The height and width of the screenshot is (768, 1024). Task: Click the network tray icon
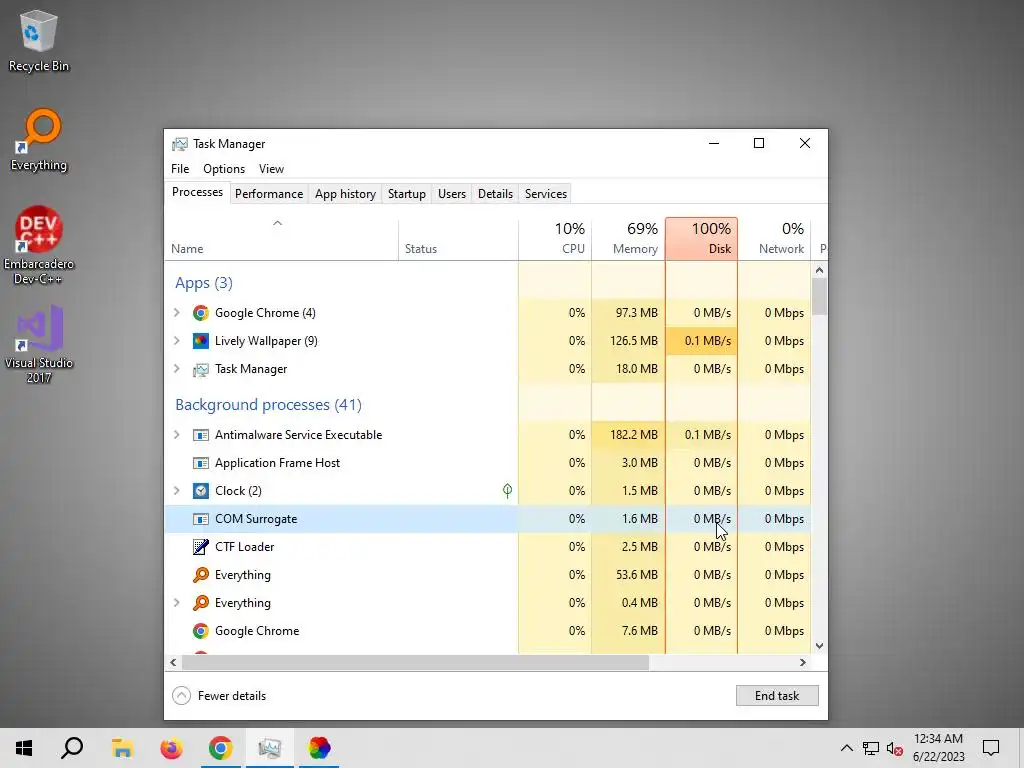[x=871, y=748]
